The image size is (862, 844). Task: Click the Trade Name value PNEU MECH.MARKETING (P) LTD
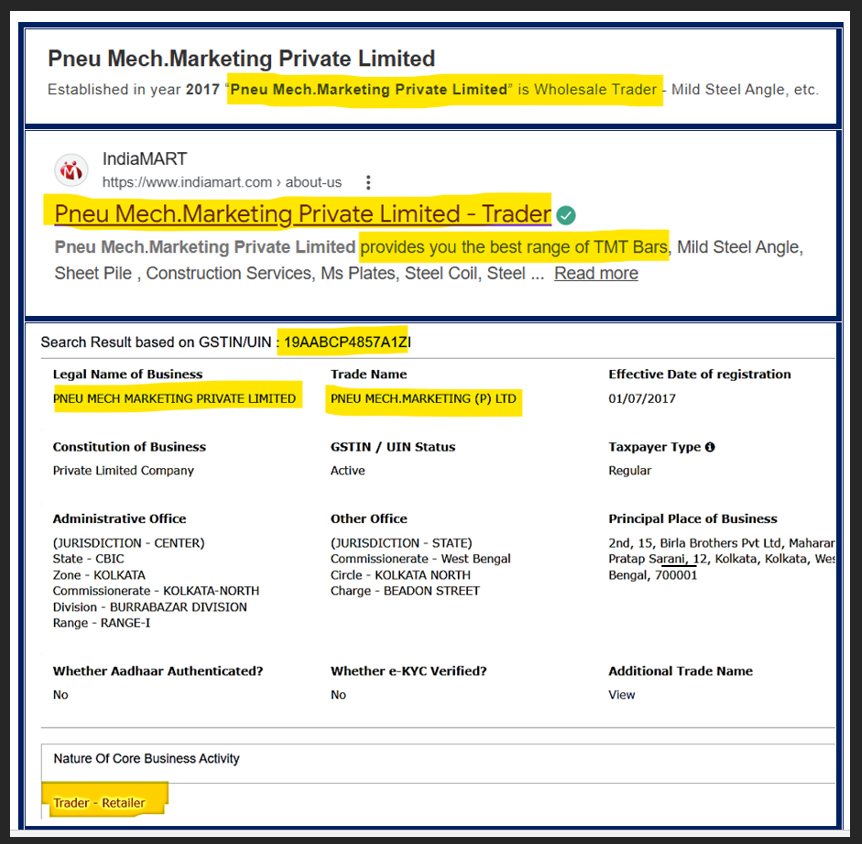coord(423,398)
